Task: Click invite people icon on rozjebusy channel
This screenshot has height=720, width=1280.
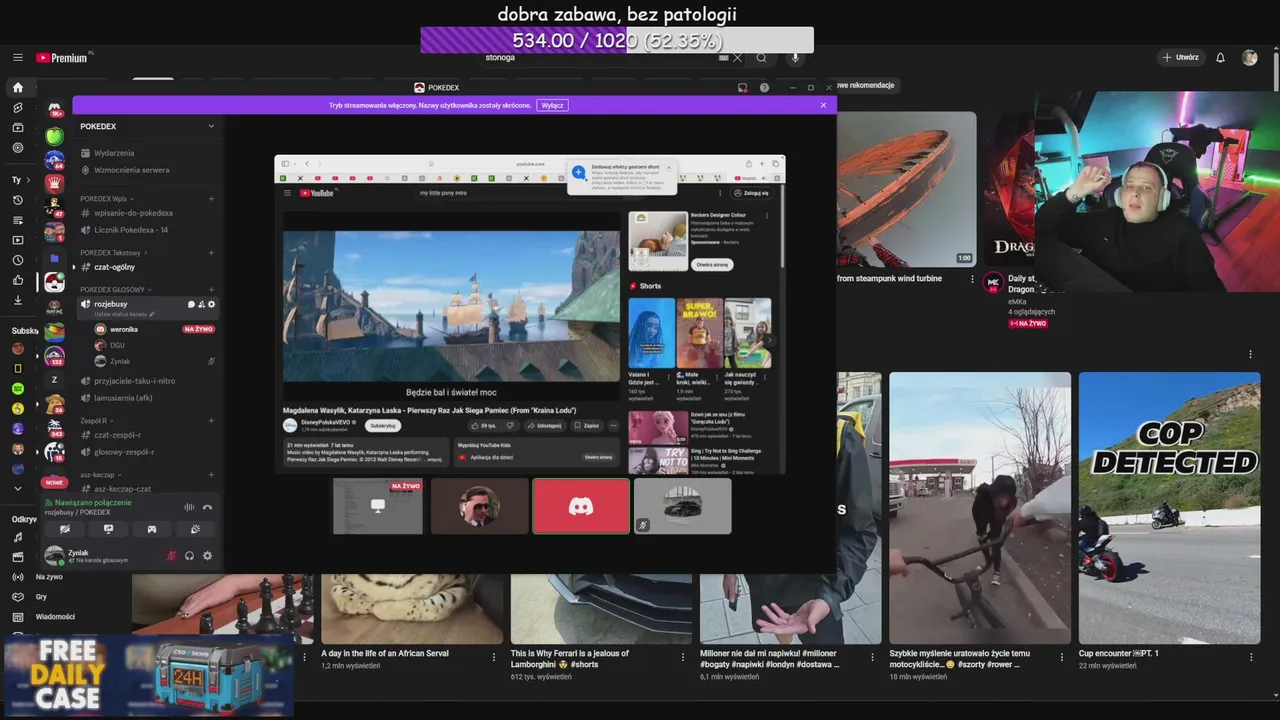Action: [201, 304]
